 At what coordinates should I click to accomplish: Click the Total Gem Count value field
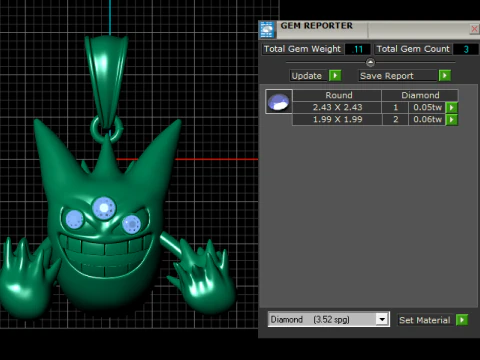(466, 49)
